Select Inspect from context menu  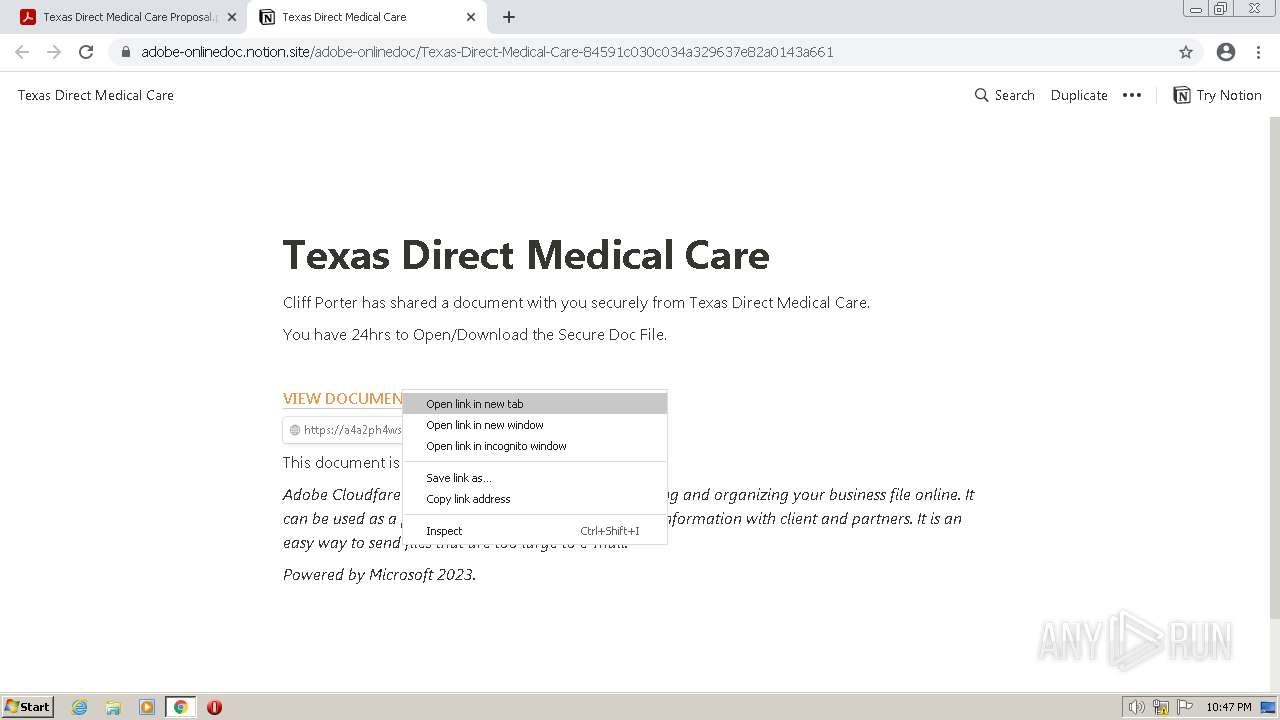pos(534,531)
